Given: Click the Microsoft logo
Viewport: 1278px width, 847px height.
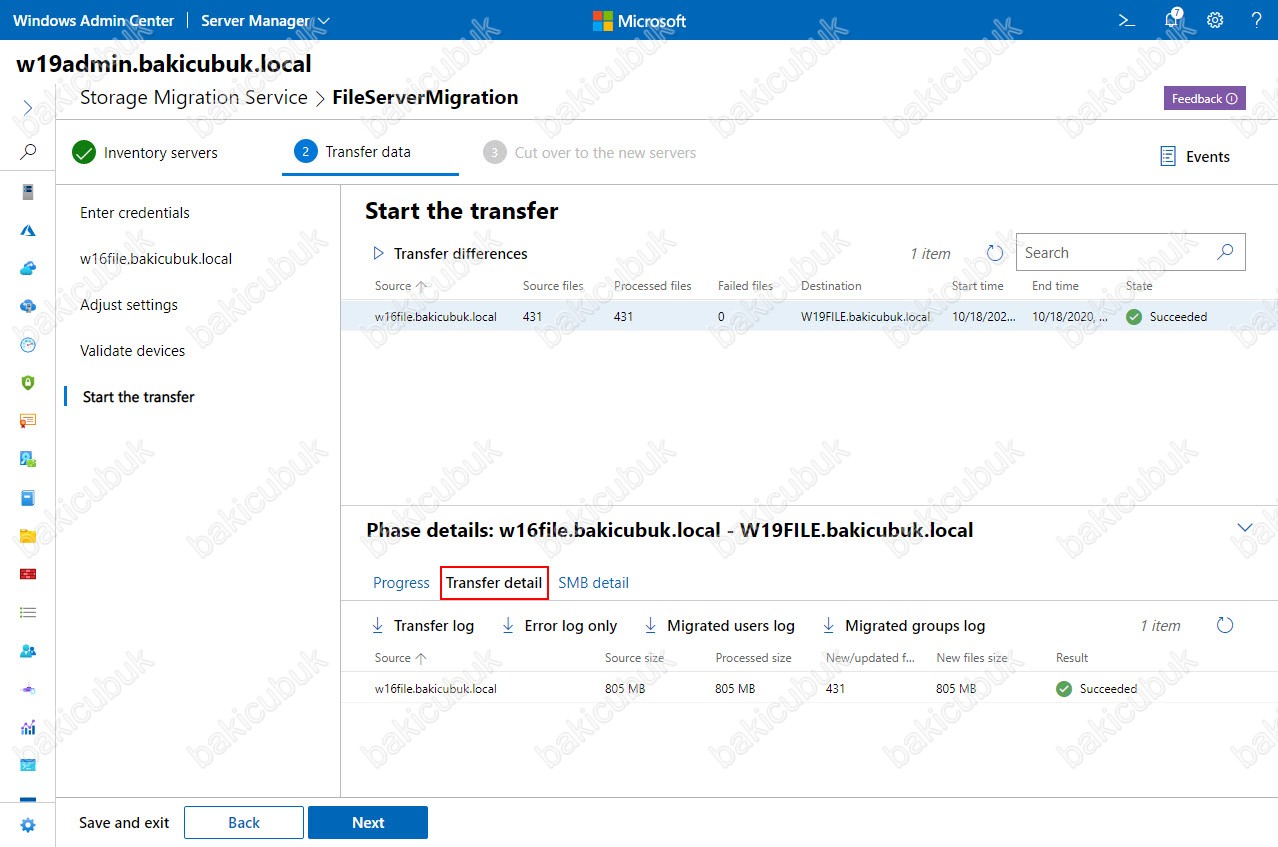Looking at the screenshot, I should click(x=639, y=21).
